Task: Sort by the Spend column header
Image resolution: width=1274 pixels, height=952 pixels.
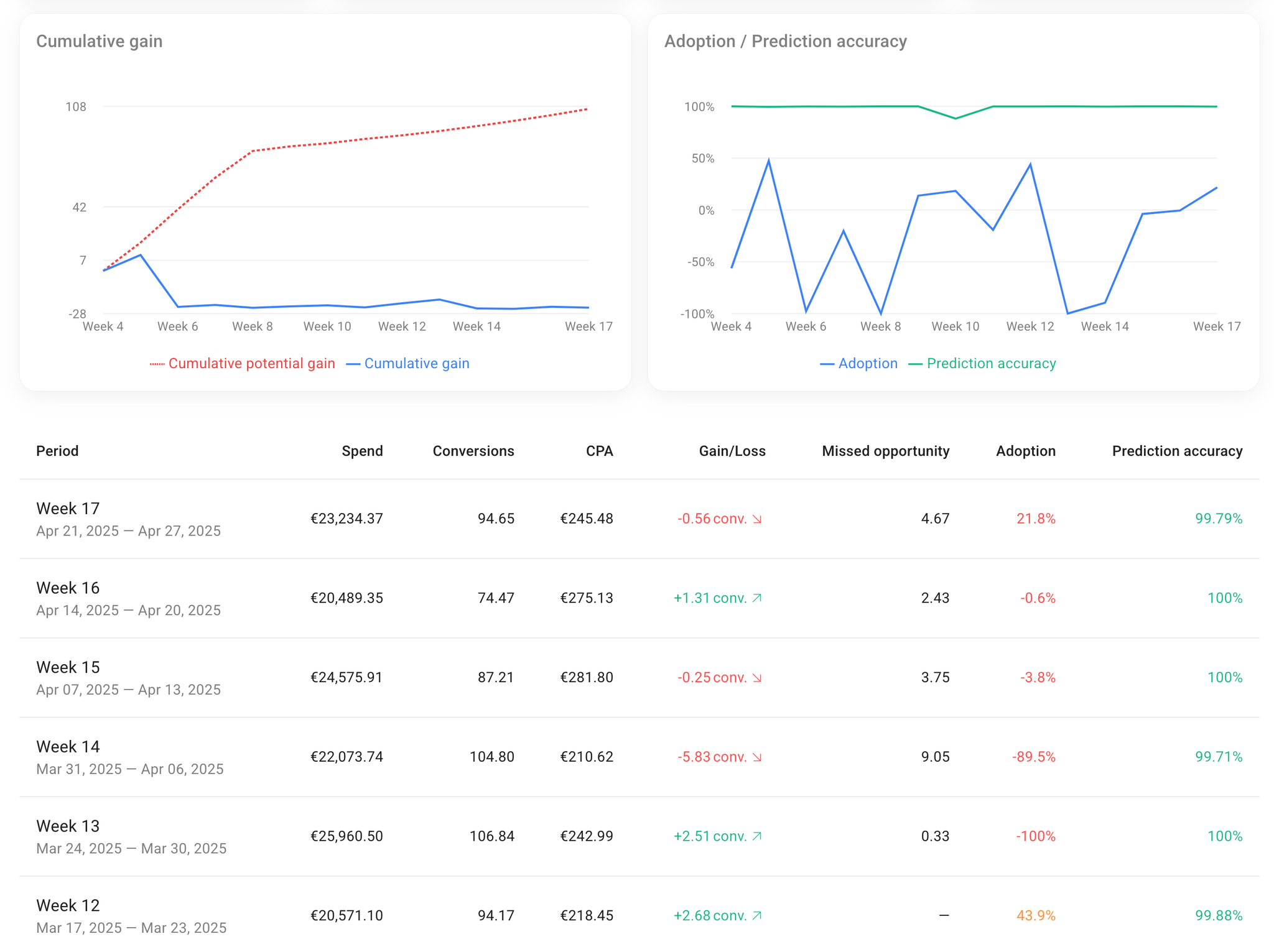Action: (362, 451)
